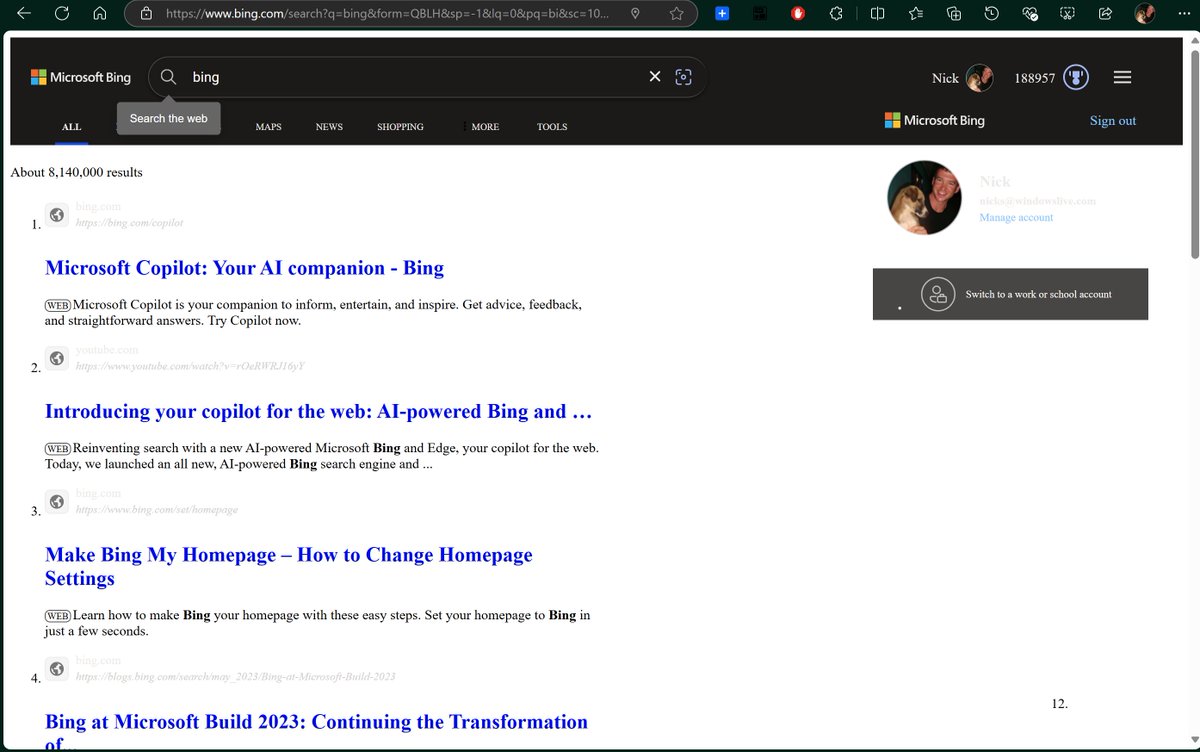This screenshot has height=752, width=1200.
Task: Click the blogs.bing.com URL under result 4
Action: click(x=235, y=676)
